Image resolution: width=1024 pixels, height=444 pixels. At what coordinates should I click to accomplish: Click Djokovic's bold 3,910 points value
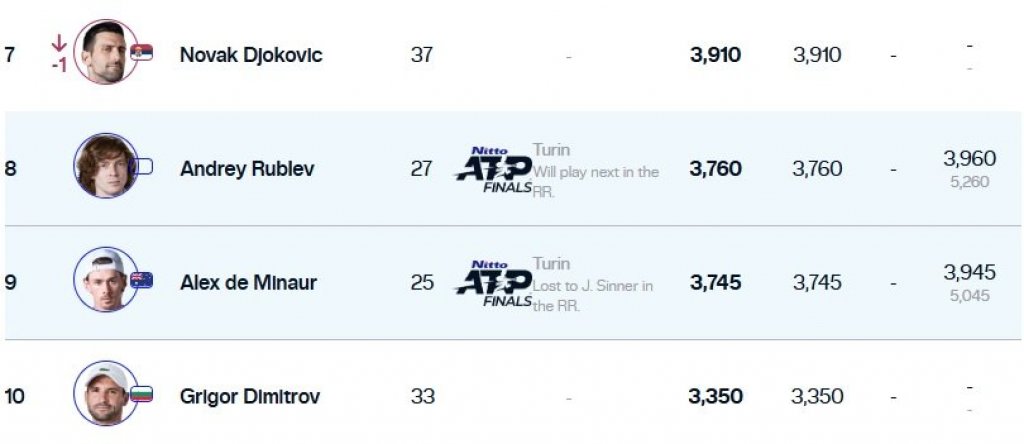click(x=715, y=55)
